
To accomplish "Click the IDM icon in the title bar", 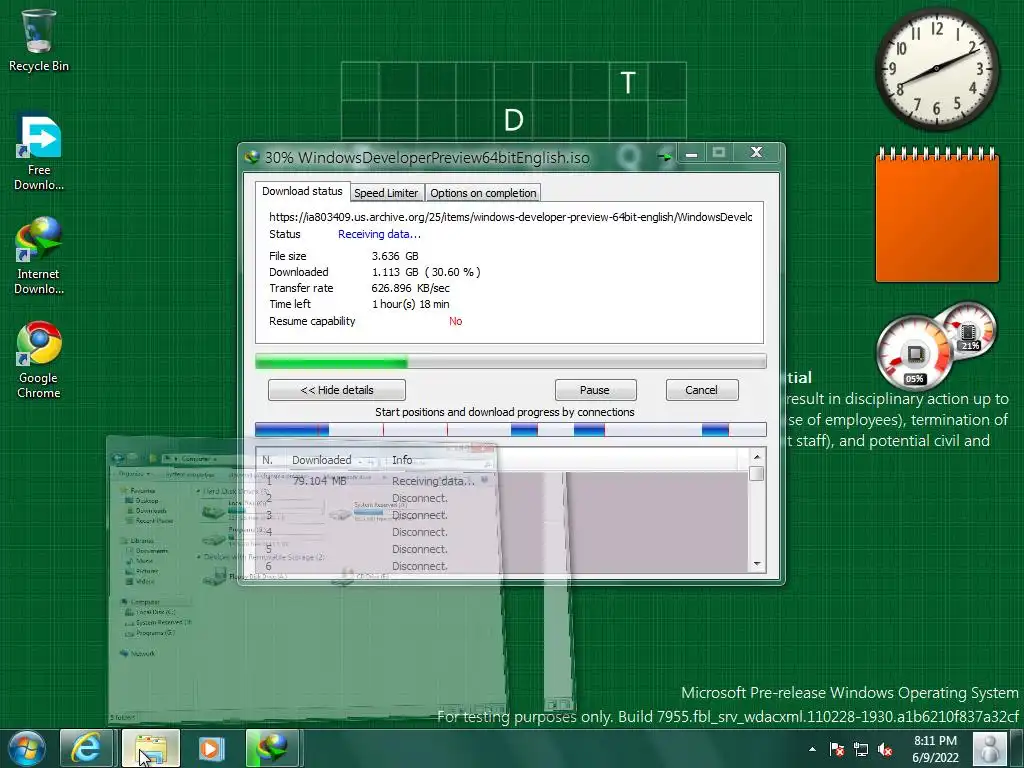I will tap(252, 157).
